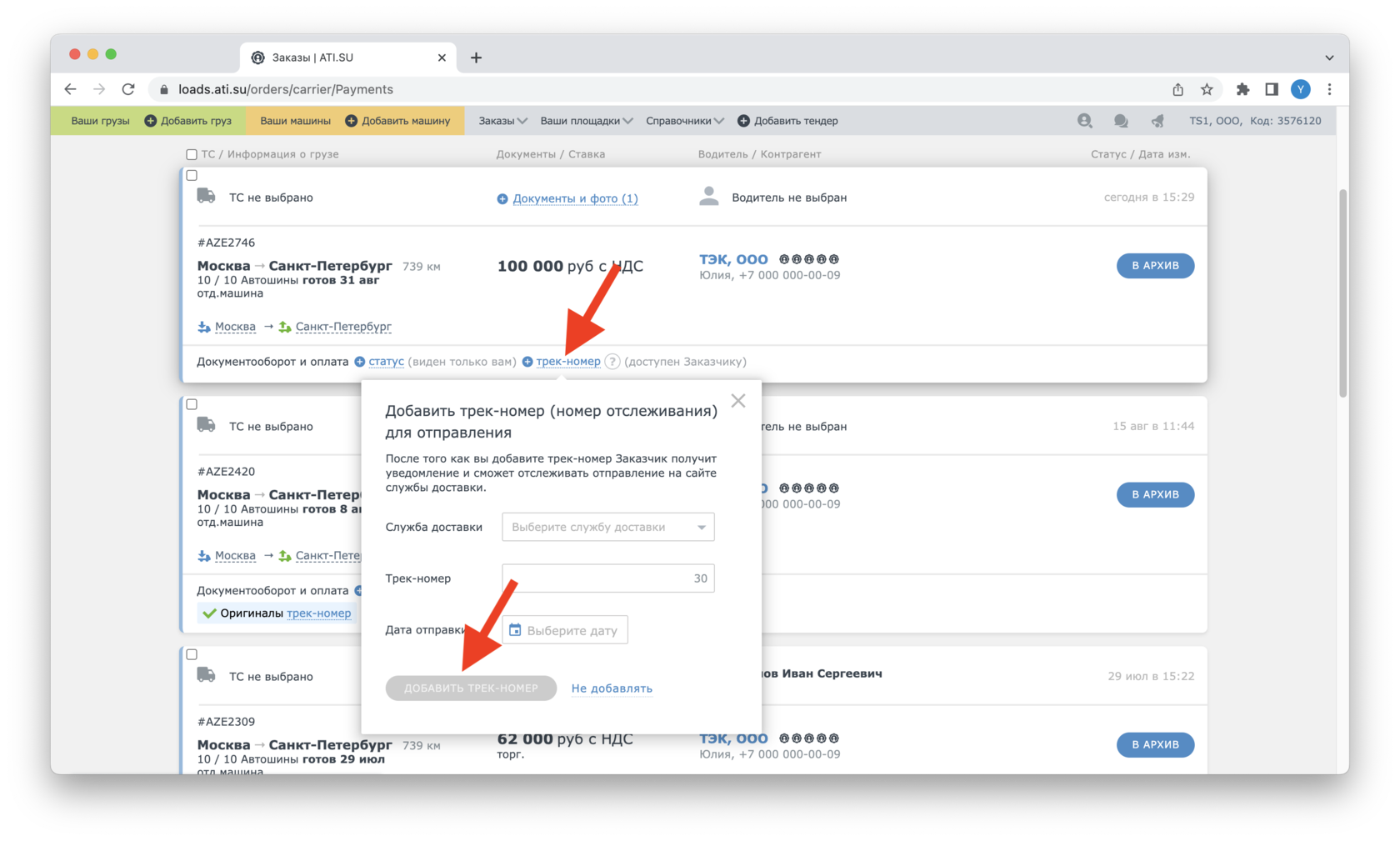Close the add track-number popup
This screenshot has width=1400, height=841.
point(738,401)
